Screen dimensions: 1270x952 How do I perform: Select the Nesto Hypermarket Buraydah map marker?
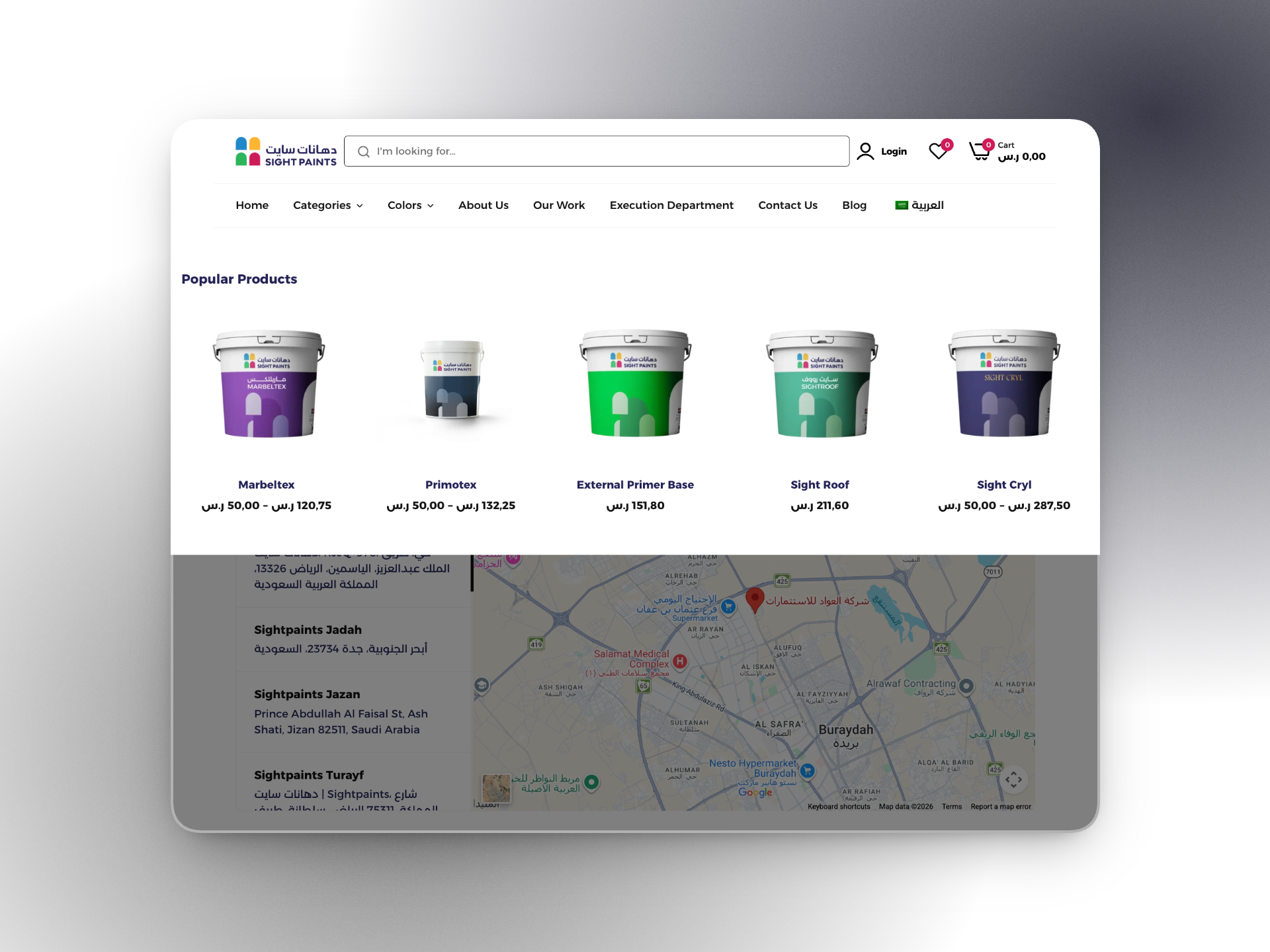pyautogui.click(x=807, y=770)
